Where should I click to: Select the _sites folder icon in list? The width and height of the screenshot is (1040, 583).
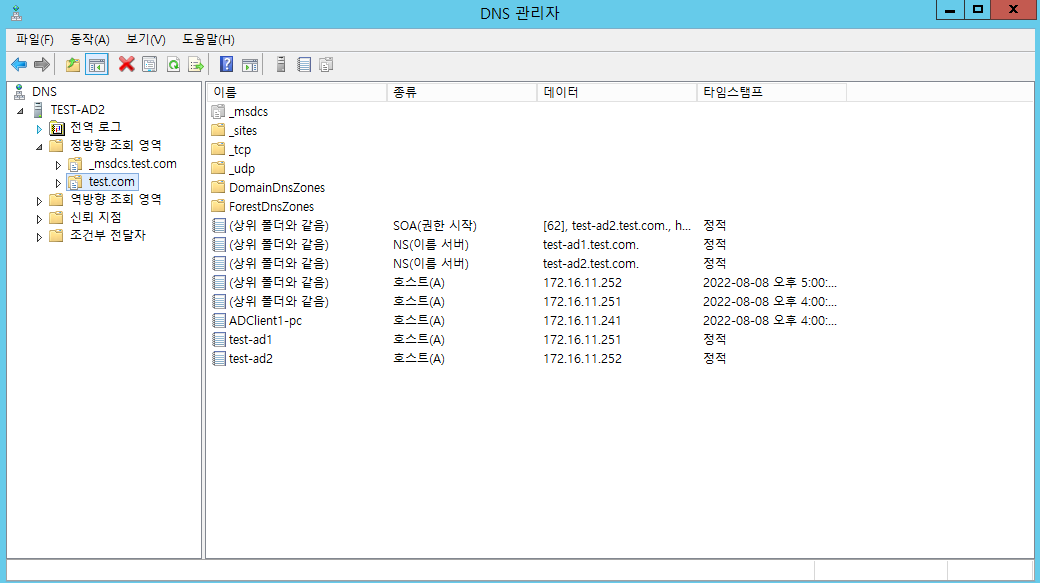(x=218, y=130)
